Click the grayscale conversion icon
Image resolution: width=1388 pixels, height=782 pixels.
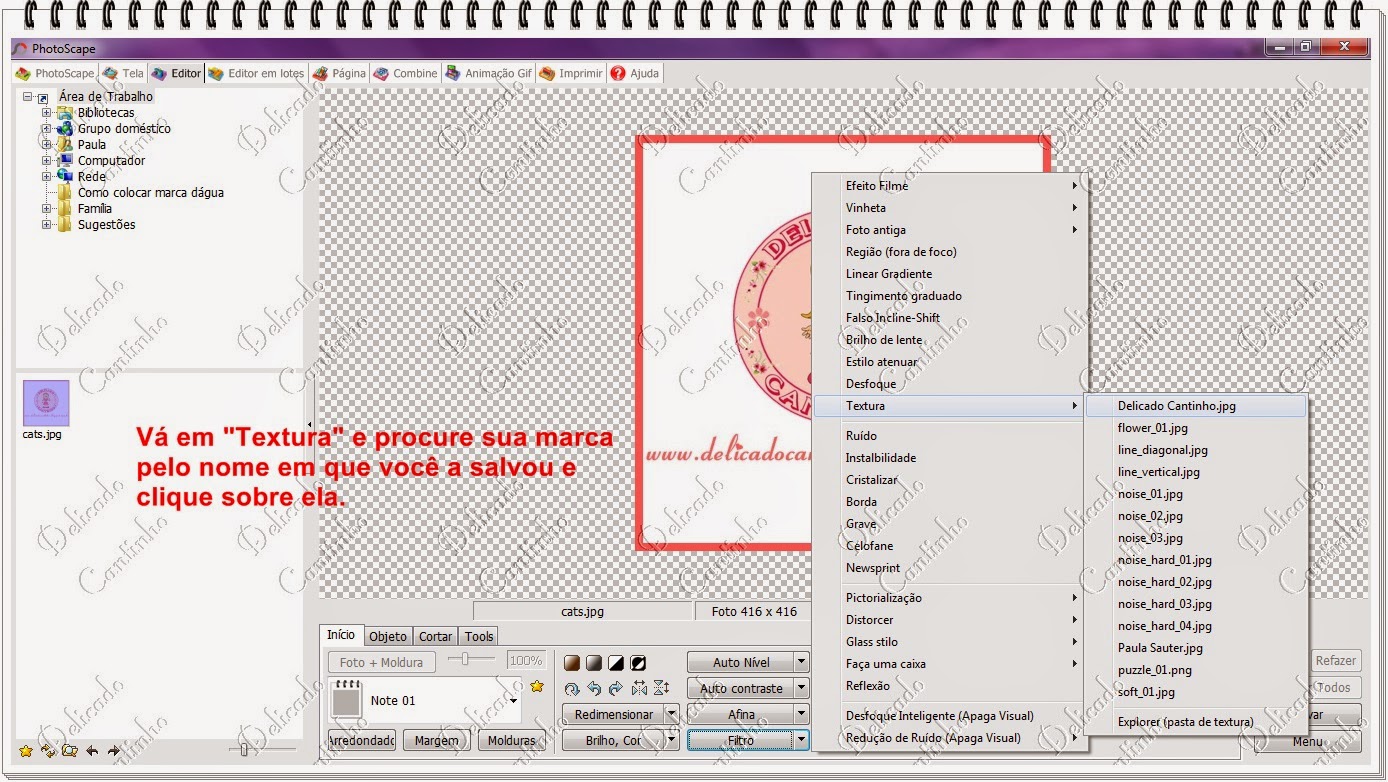pos(594,663)
